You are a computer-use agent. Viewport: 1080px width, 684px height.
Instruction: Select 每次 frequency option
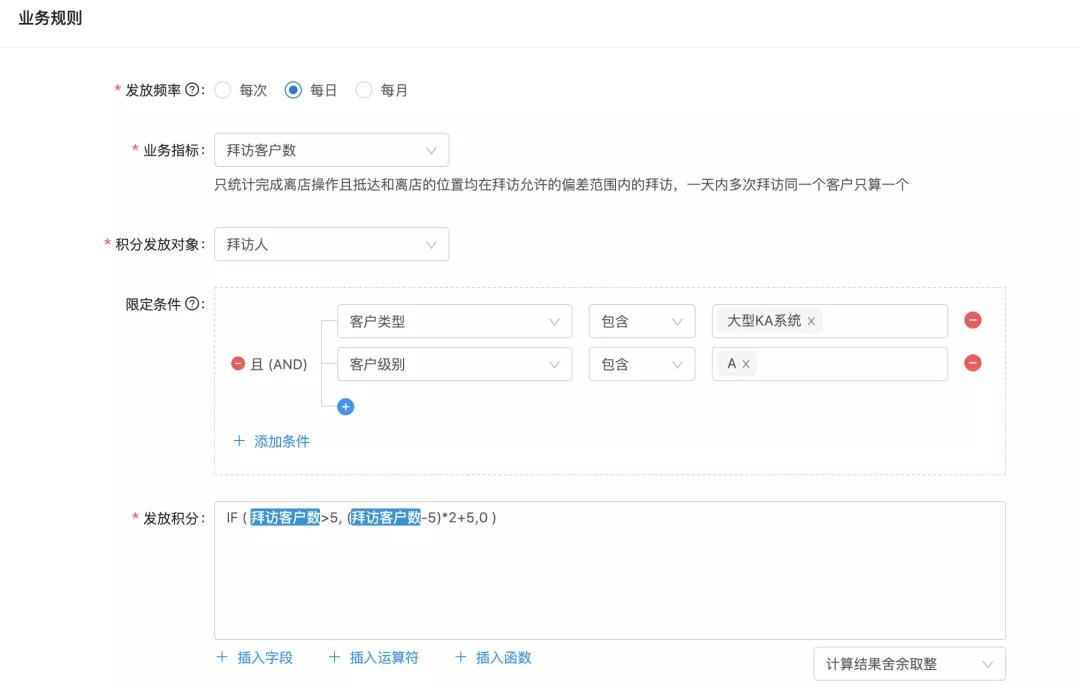coord(223,90)
